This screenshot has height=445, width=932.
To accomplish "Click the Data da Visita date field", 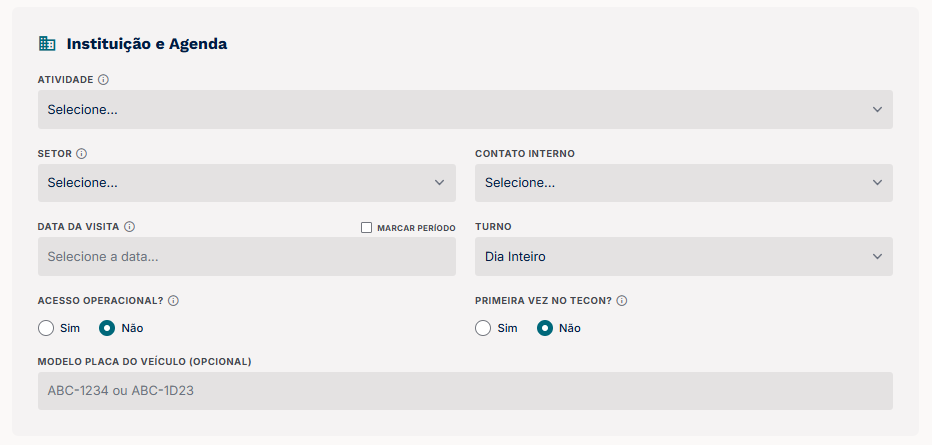I will [247, 257].
